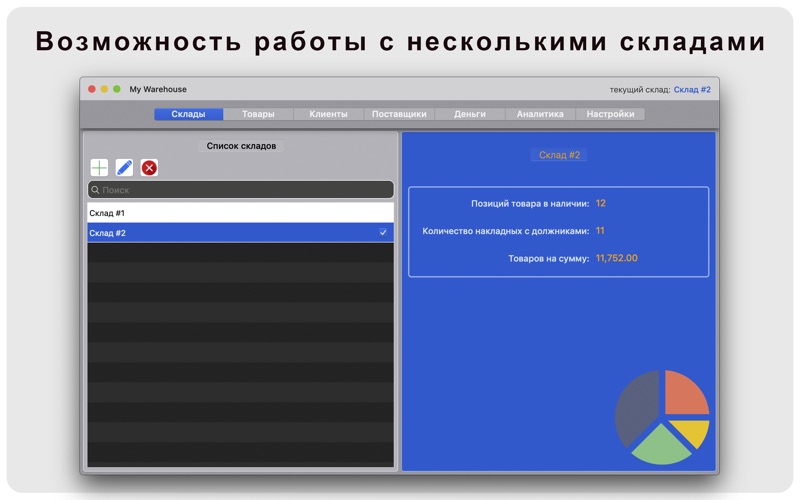Select Склад #2 row in the list
The height and width of the screenshot is (500, 800).
pos(241,233)
